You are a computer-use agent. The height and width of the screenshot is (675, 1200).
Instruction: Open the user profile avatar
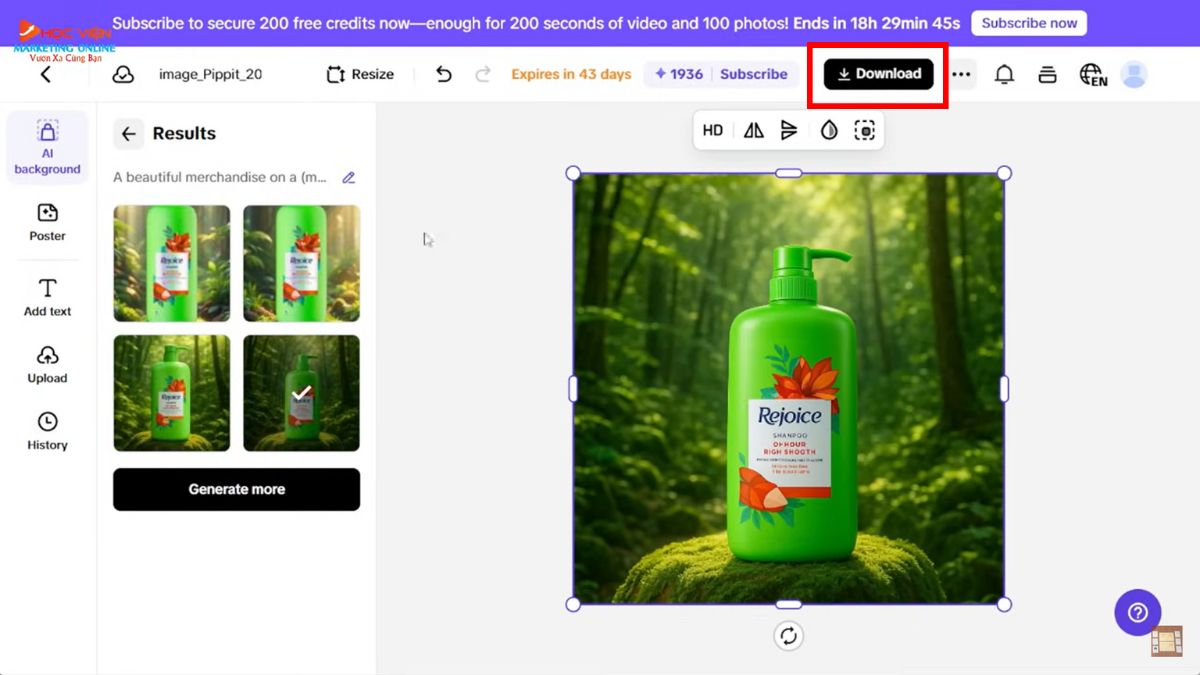1134,74
